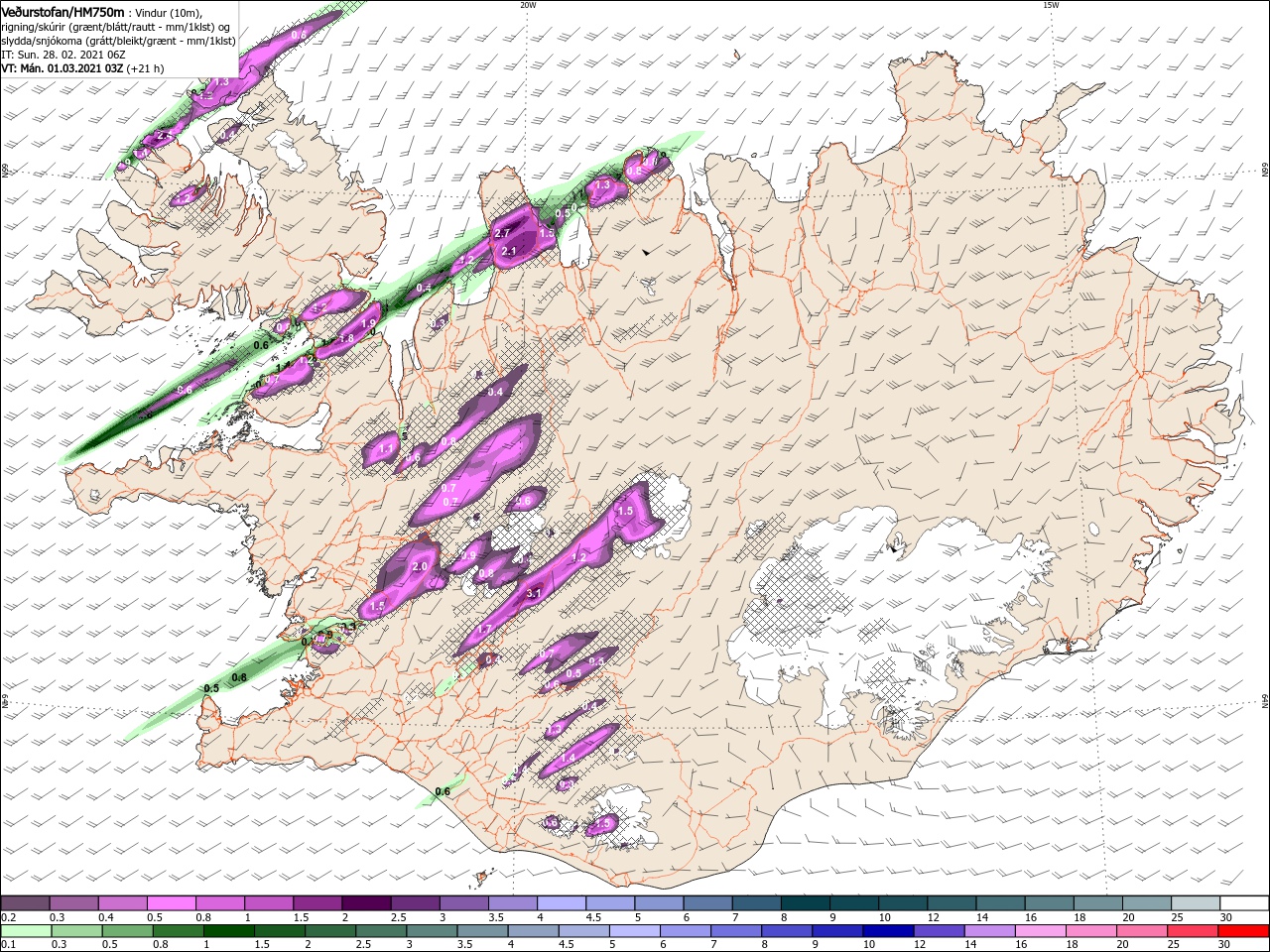Pick the bright pink 0.5–0.8 upper legend swatch
Image resolution: width=1270 pixels, height=952 pixels.
(x=172, y=903)
